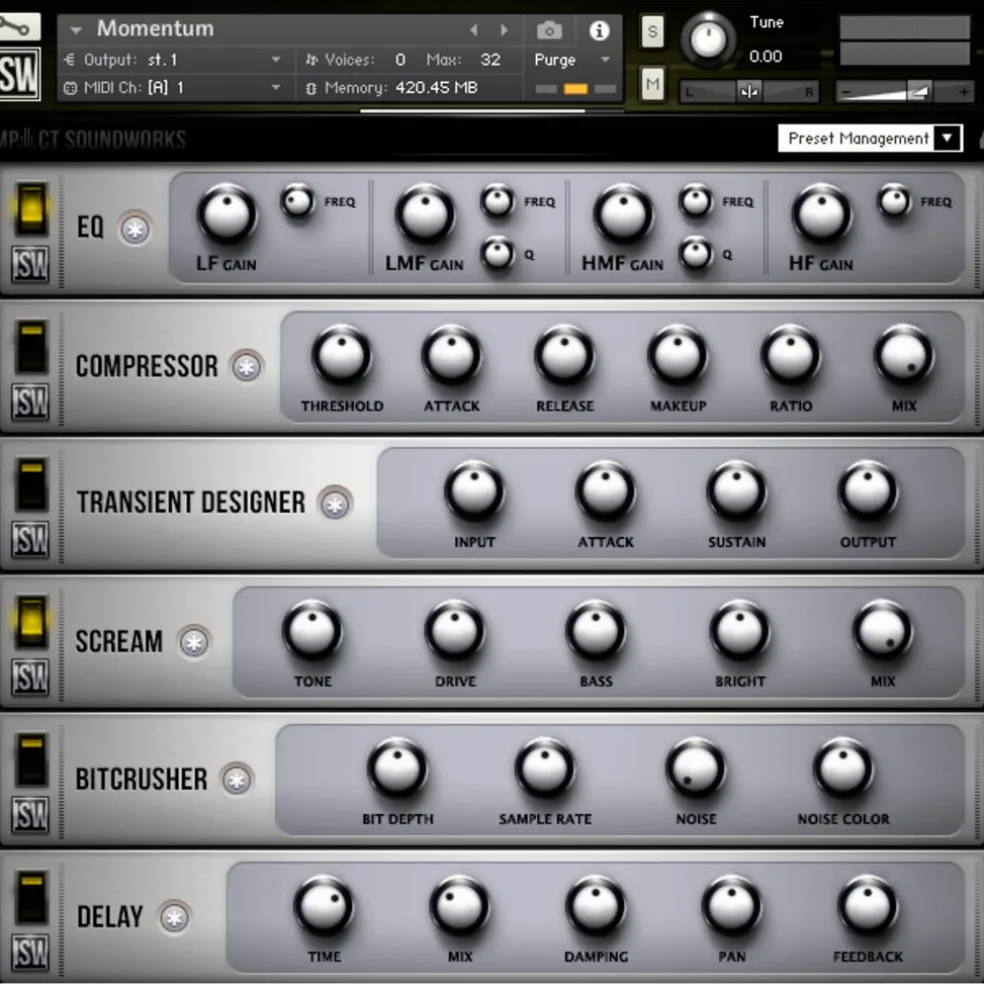Click the Bitcrusher Bit Depth knob
This screenshot has width=984, height=984.
point(397,768)
